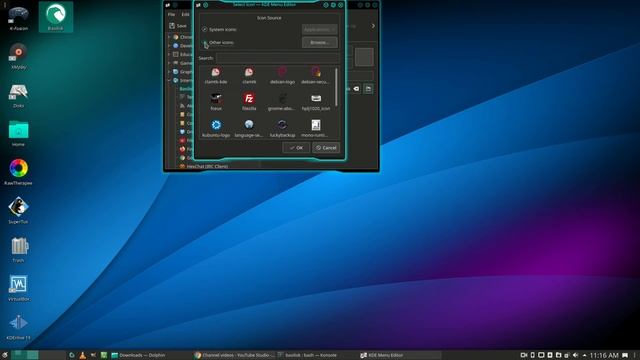Open the File menu in KDE Menu Editor
The height and width of the screenshot is (360, 640).
click(171, 14)
